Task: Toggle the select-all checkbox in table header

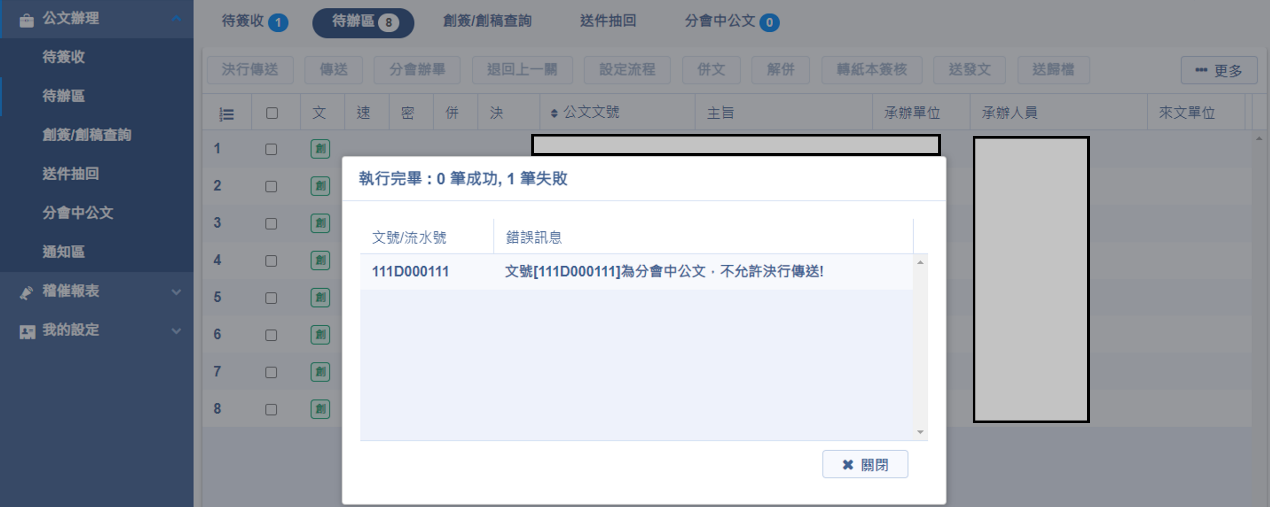Action: [x=272, y=114]
